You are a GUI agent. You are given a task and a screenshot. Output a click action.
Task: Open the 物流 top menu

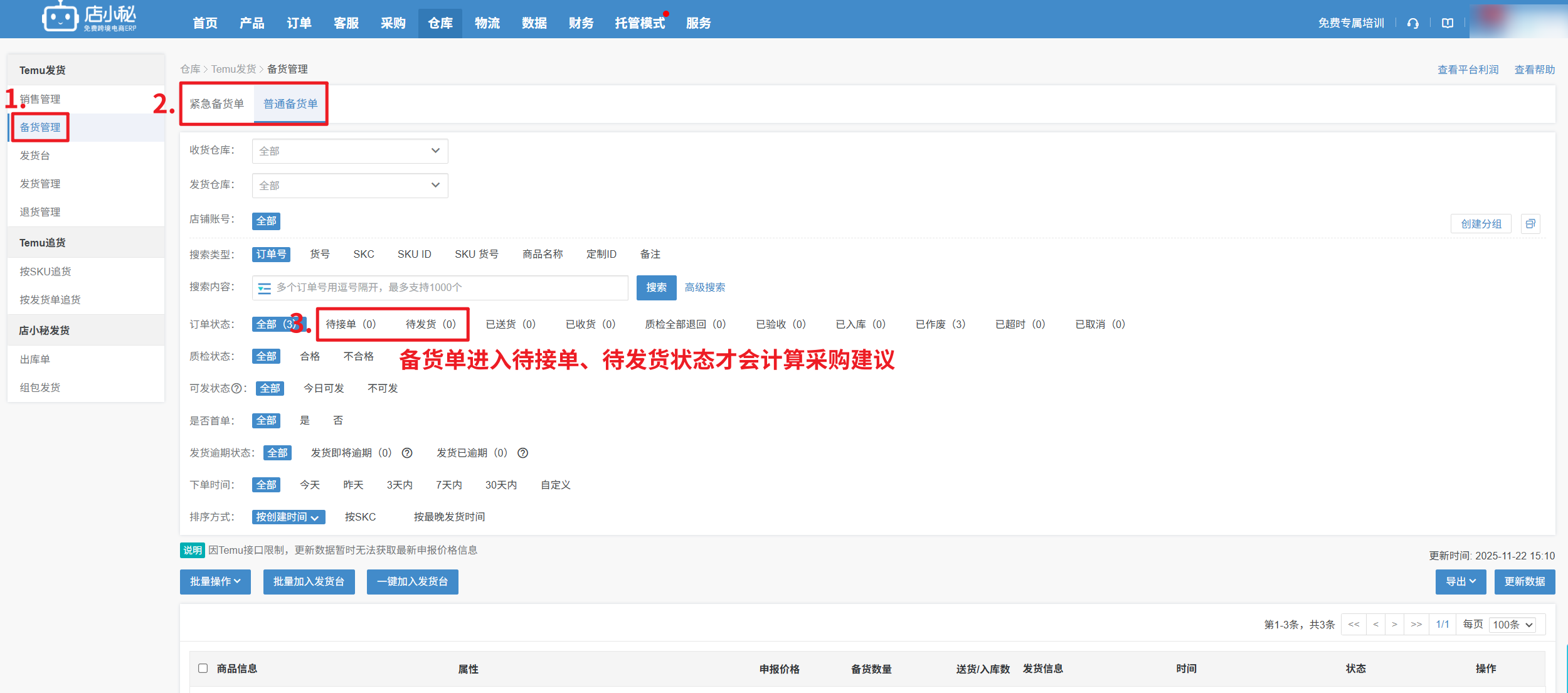tap(487, 23)
